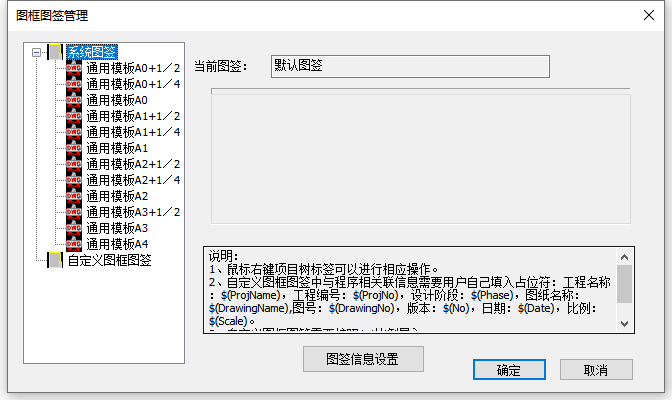672x400 pixels.
Task: Click DWG icon beside 通用模板A3
Action: click(x=74, y=228)
